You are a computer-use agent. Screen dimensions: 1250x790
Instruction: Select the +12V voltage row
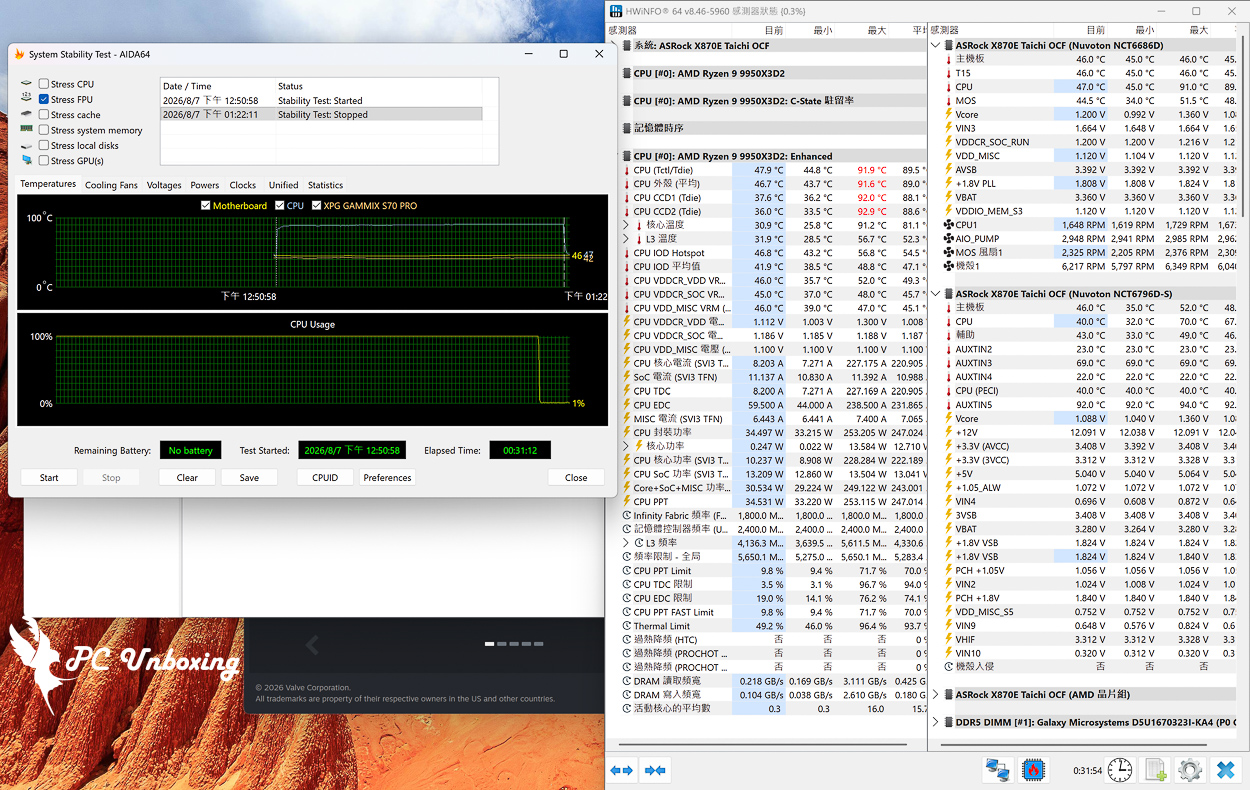click(x=1088, y=432)
